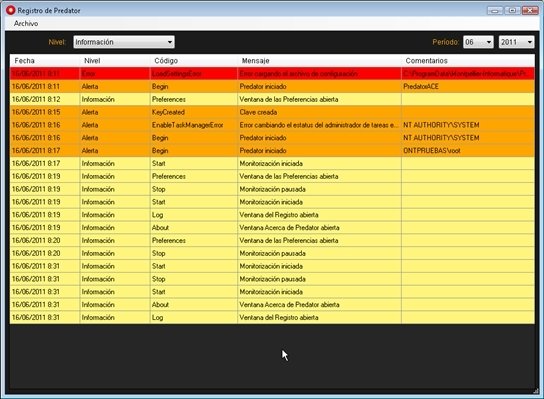Open the Período year dropdown showing 2011
Screen dimensions: 544x399
516,42
